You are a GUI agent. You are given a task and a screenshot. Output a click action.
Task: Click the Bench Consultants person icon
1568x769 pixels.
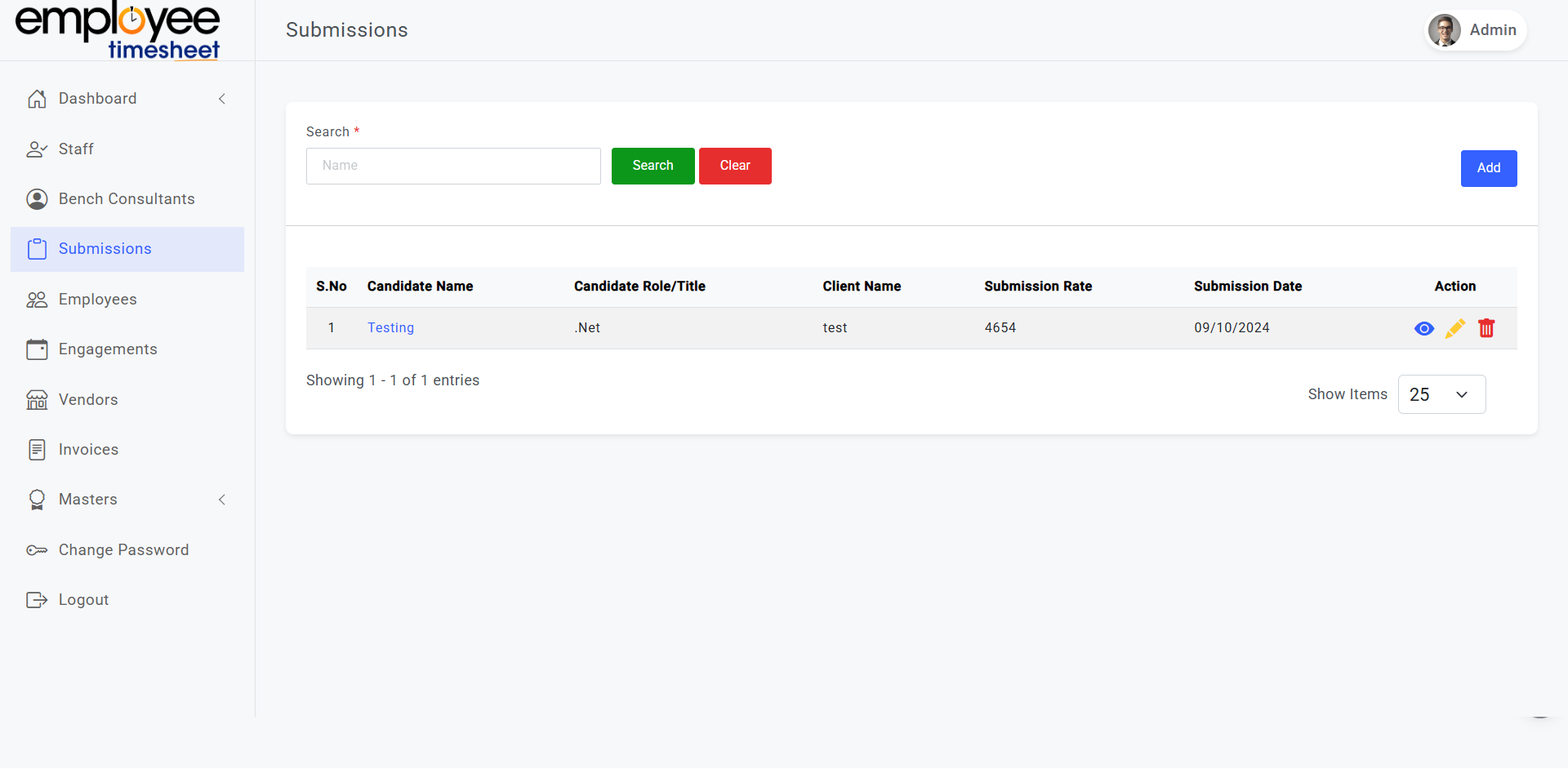(37, 199)
